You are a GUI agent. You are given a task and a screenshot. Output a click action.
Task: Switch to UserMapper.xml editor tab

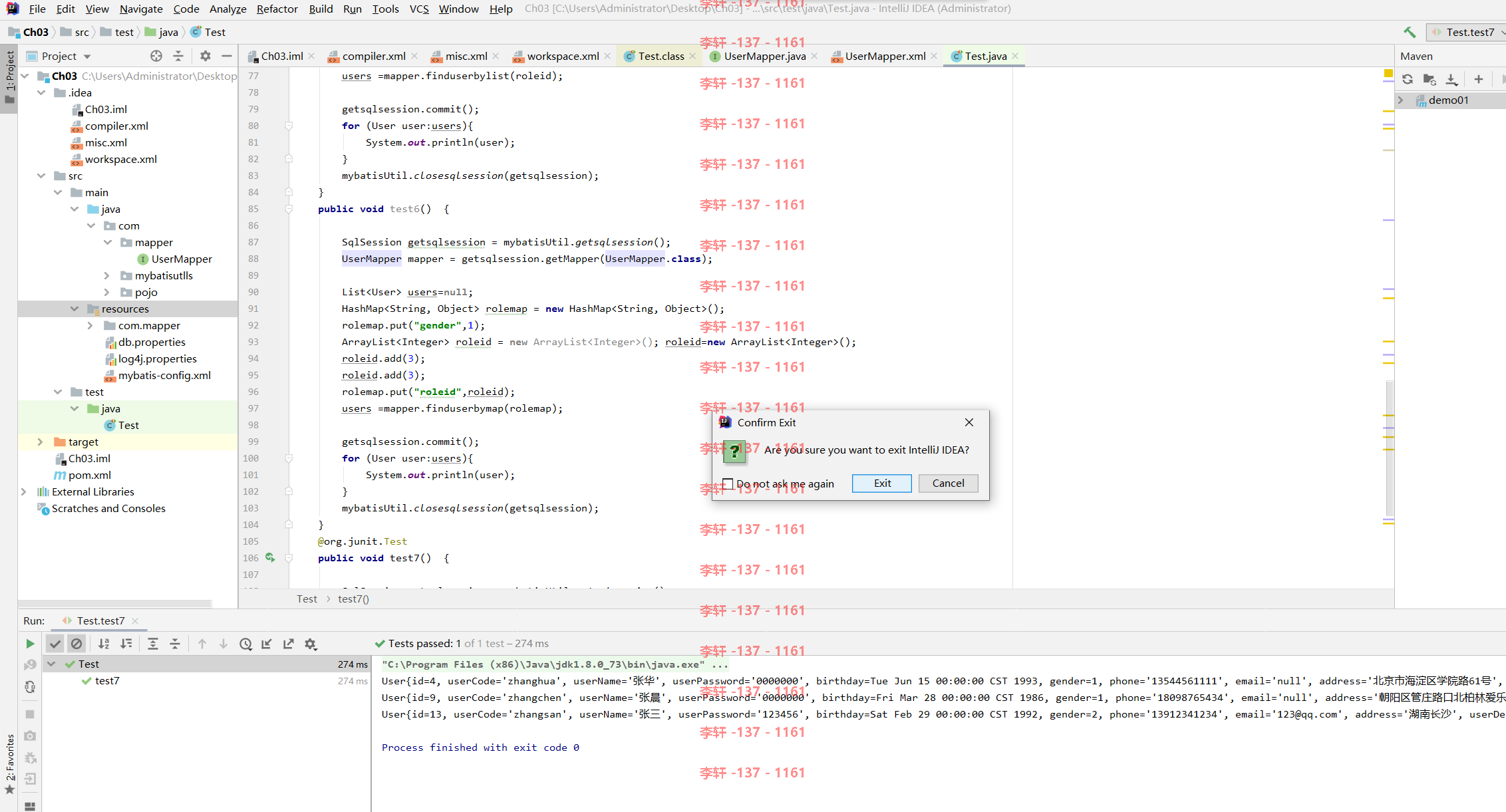[885, 56]
